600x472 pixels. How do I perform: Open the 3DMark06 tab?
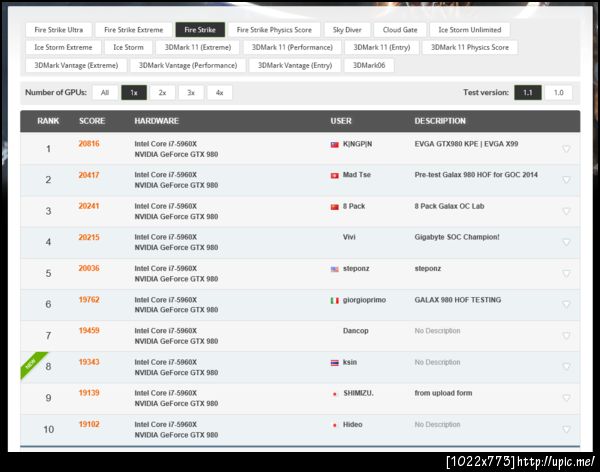coord(369,65)
